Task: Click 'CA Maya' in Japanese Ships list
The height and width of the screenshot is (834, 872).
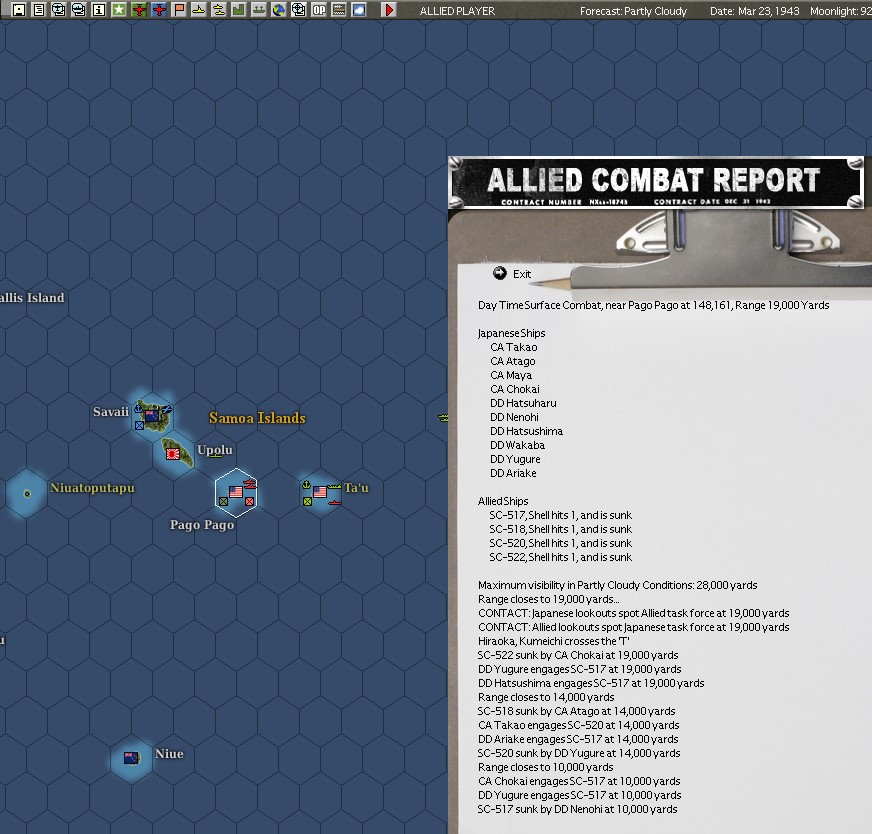Action: (511, 375)
